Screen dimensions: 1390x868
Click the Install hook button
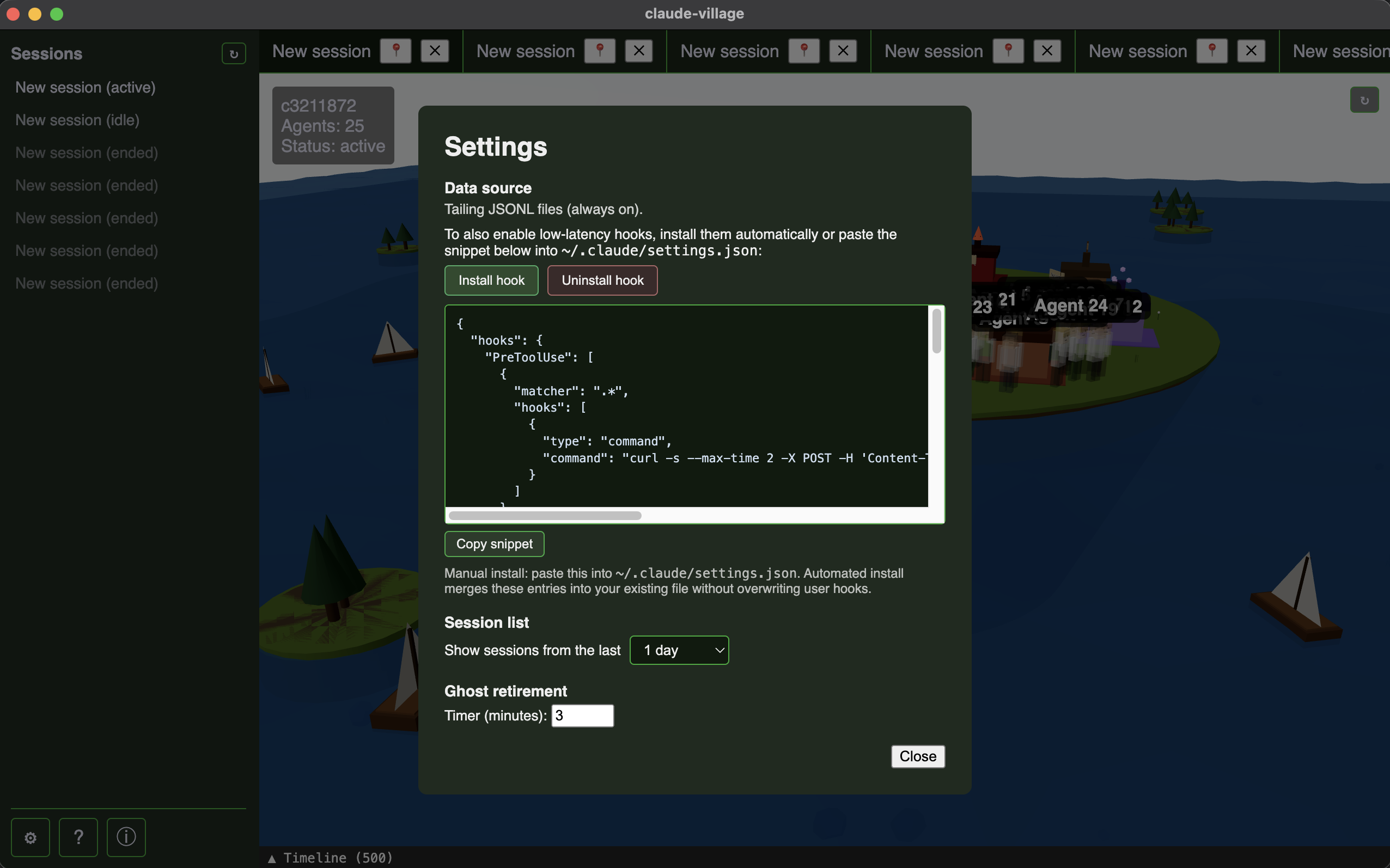coord(491,280)
